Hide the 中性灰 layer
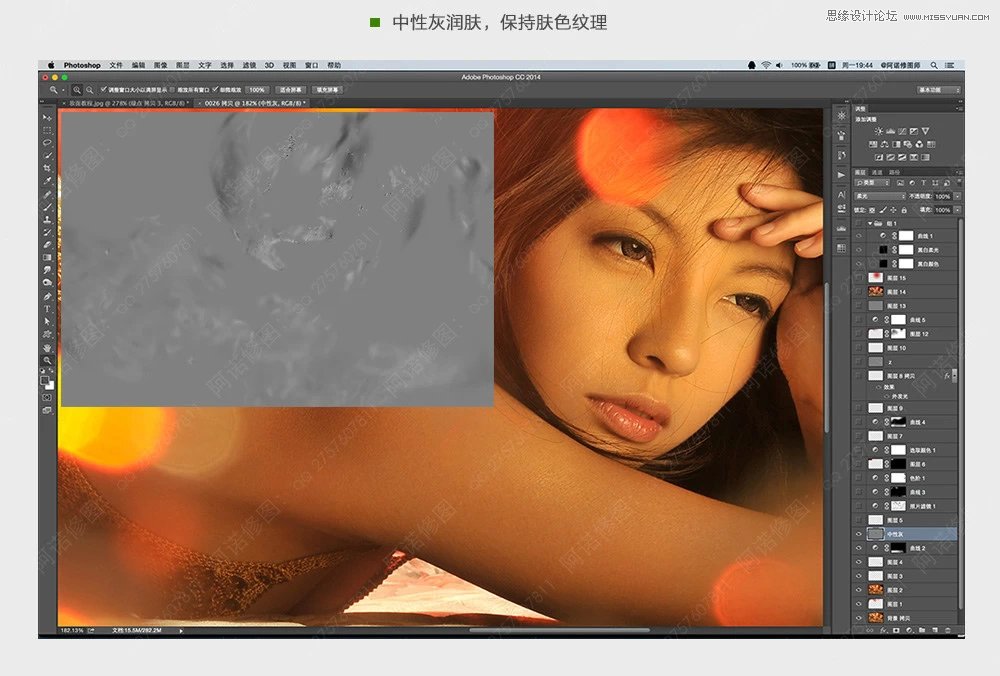The height and width of the screenshot is (676, 1000). point(858,534)
